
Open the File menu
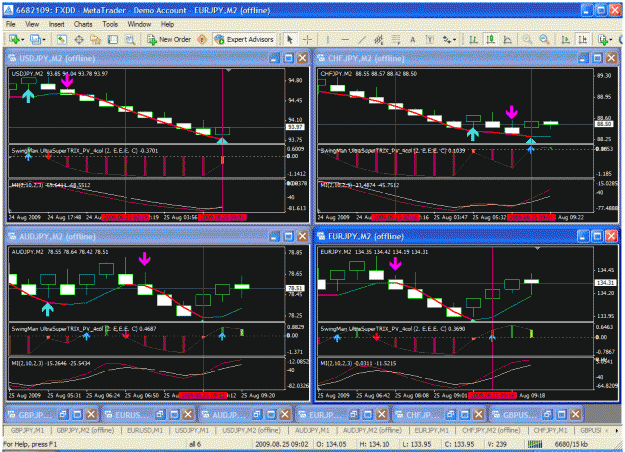pos(11,24)
